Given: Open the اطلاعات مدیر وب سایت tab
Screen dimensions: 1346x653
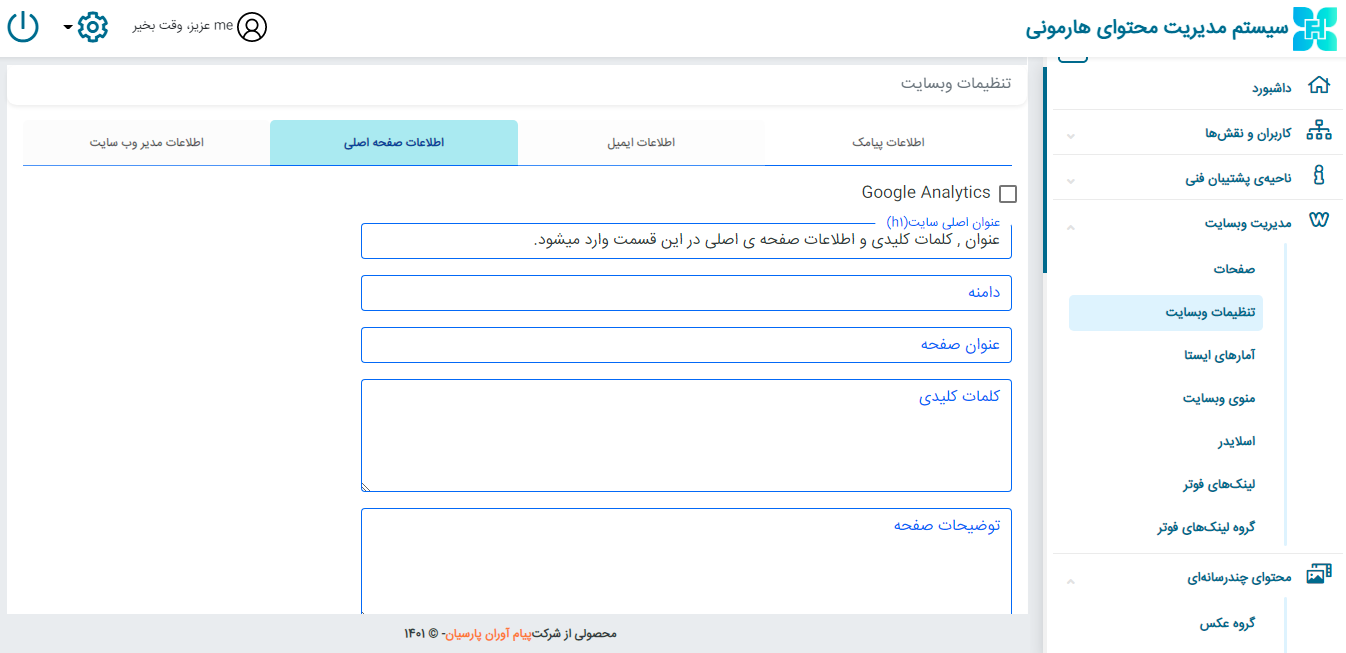Looking at the screenshot, I should point(146,143).
